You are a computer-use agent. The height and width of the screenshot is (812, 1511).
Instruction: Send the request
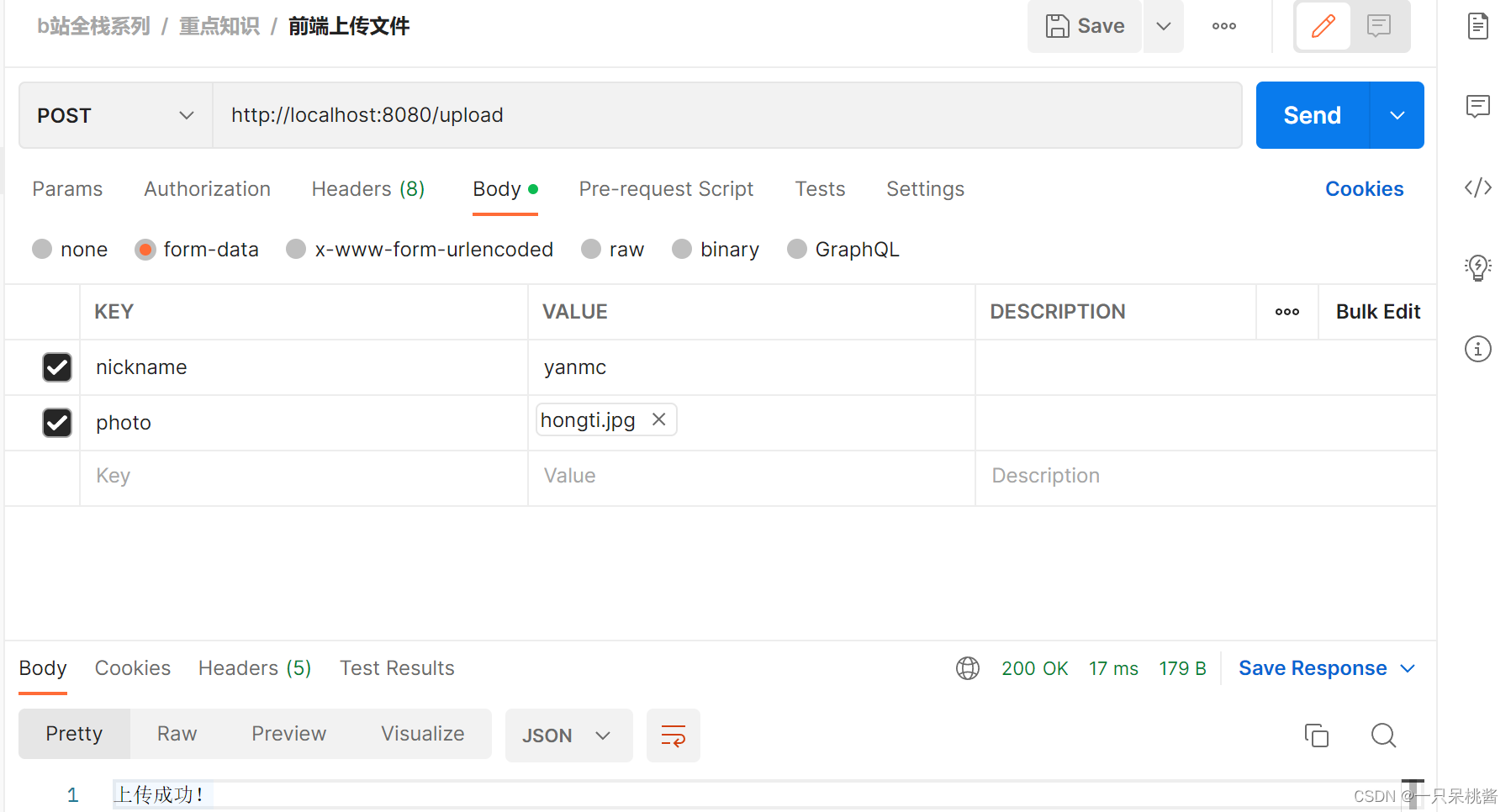click(1313, 115)
